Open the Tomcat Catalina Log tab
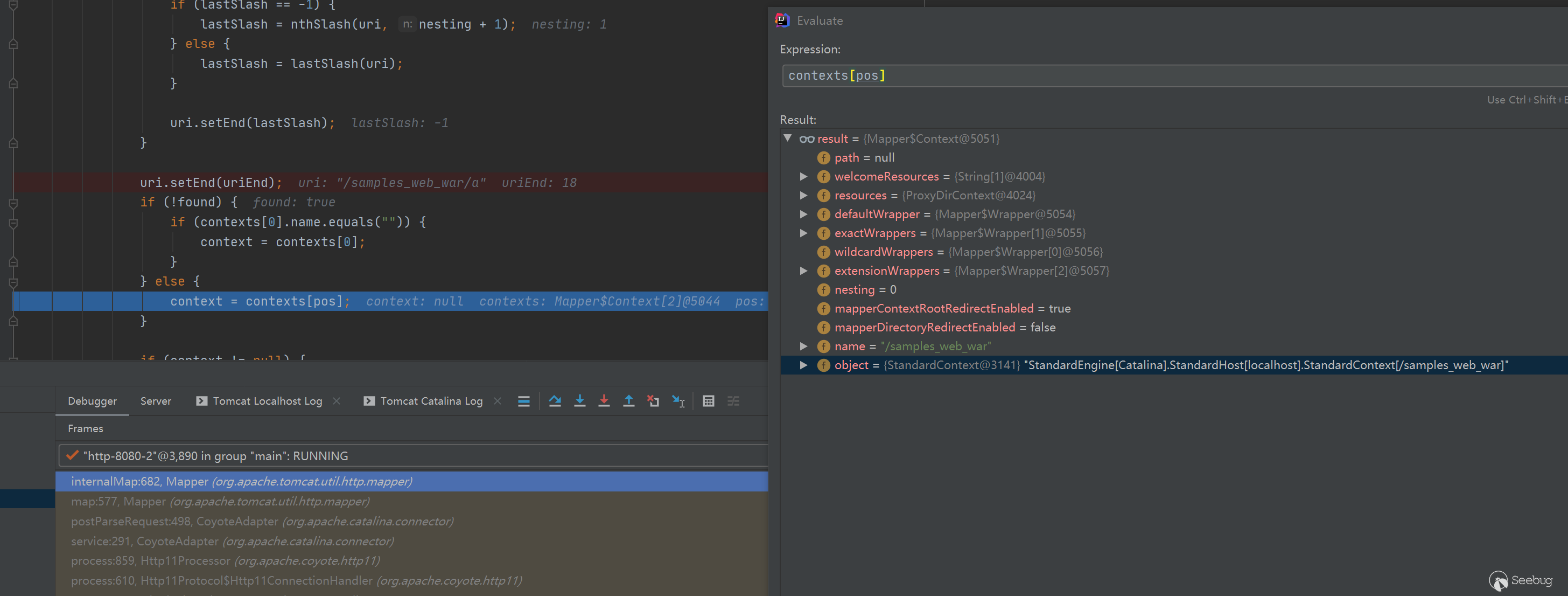Image resolution: width=1568 pixels, height=596 pixels. [x=430, y=401]
